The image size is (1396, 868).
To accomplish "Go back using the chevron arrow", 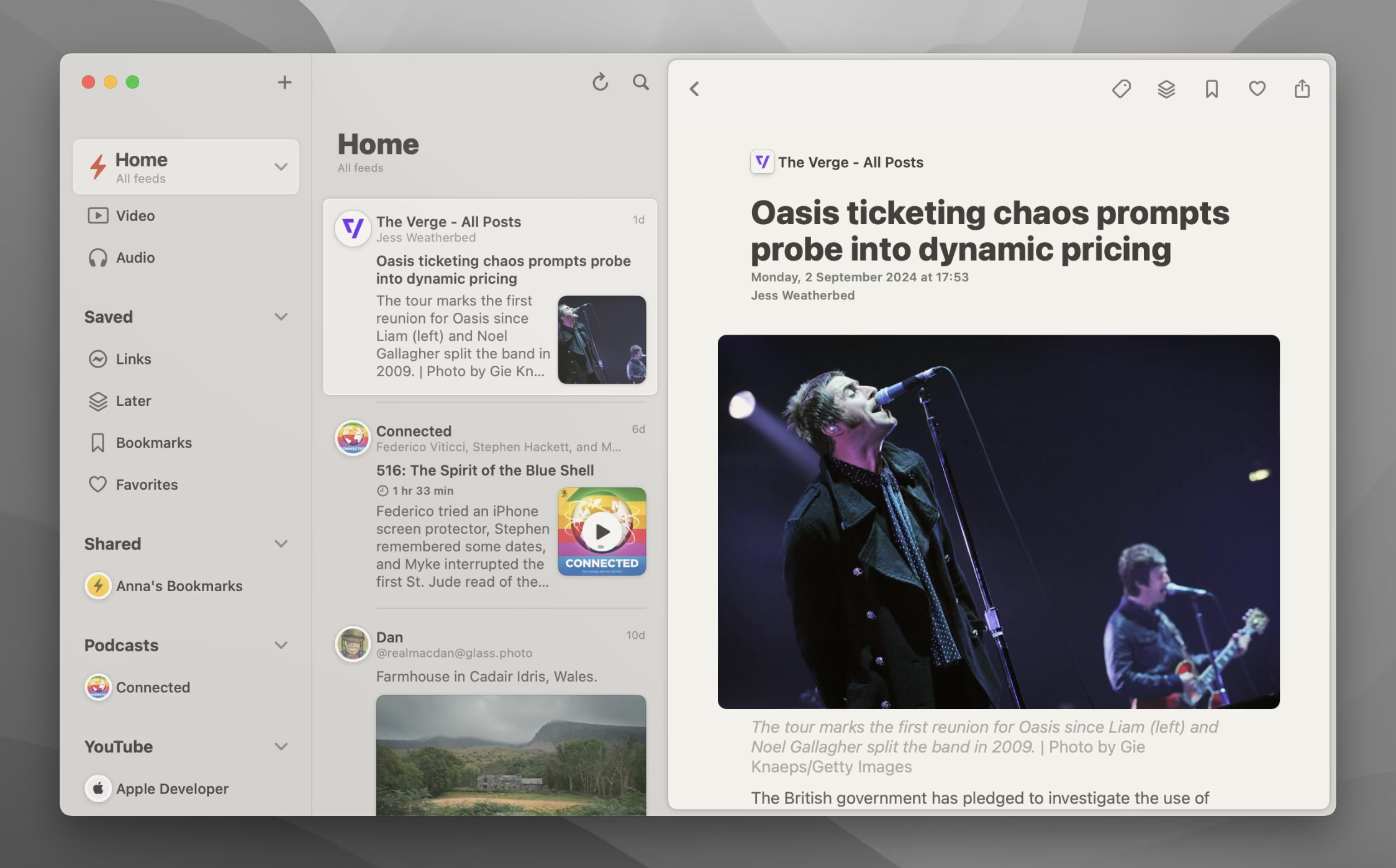I will coord(694,89).
